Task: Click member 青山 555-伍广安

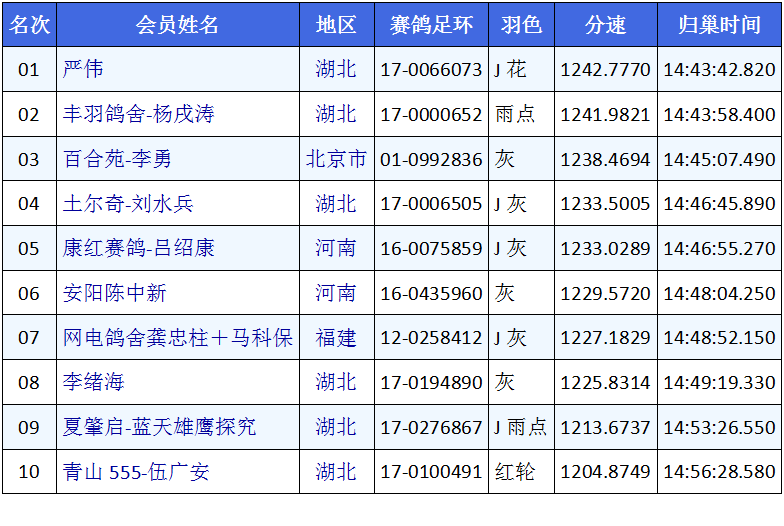Action: click(136, 472)
